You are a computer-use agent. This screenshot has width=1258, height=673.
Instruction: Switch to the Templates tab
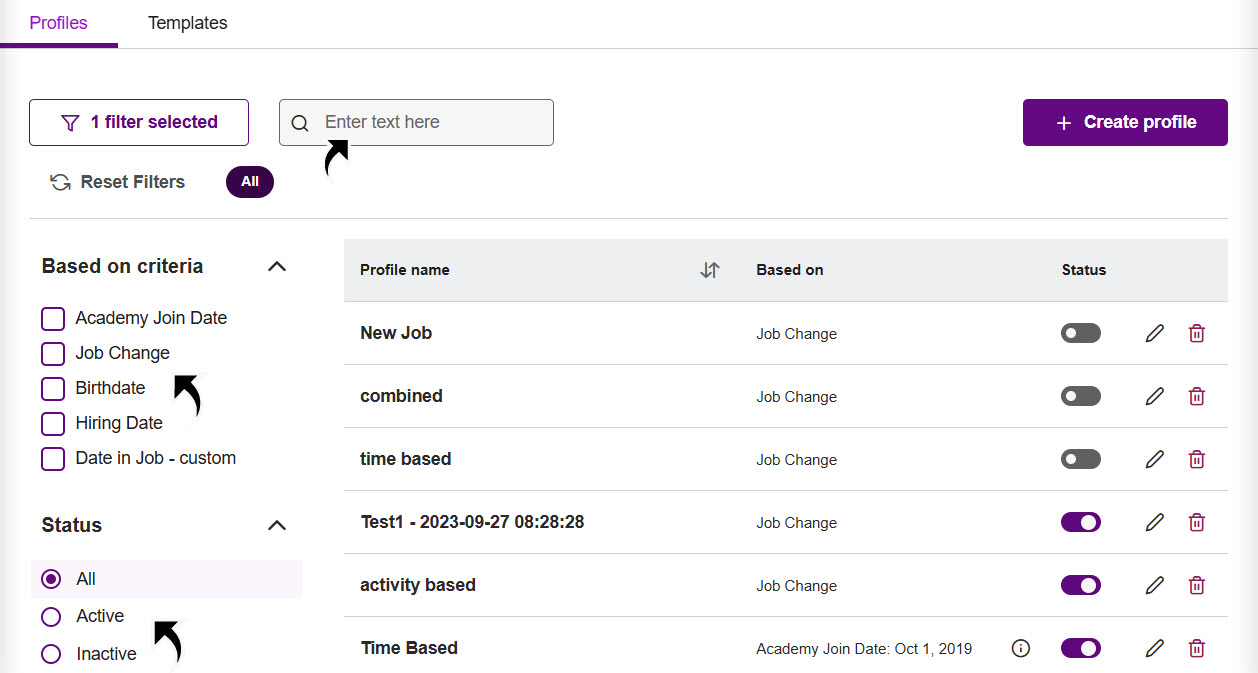point(188,22)
